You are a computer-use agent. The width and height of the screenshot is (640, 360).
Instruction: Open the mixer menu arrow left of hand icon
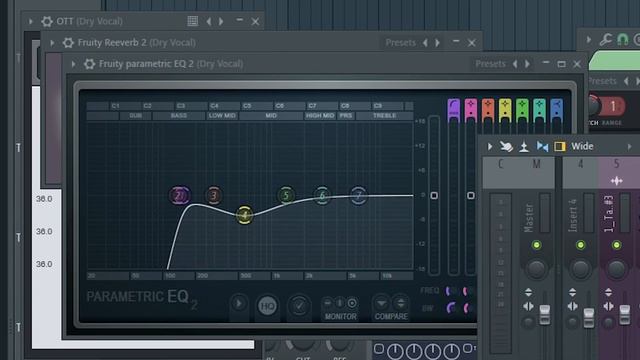coord(490,146)
